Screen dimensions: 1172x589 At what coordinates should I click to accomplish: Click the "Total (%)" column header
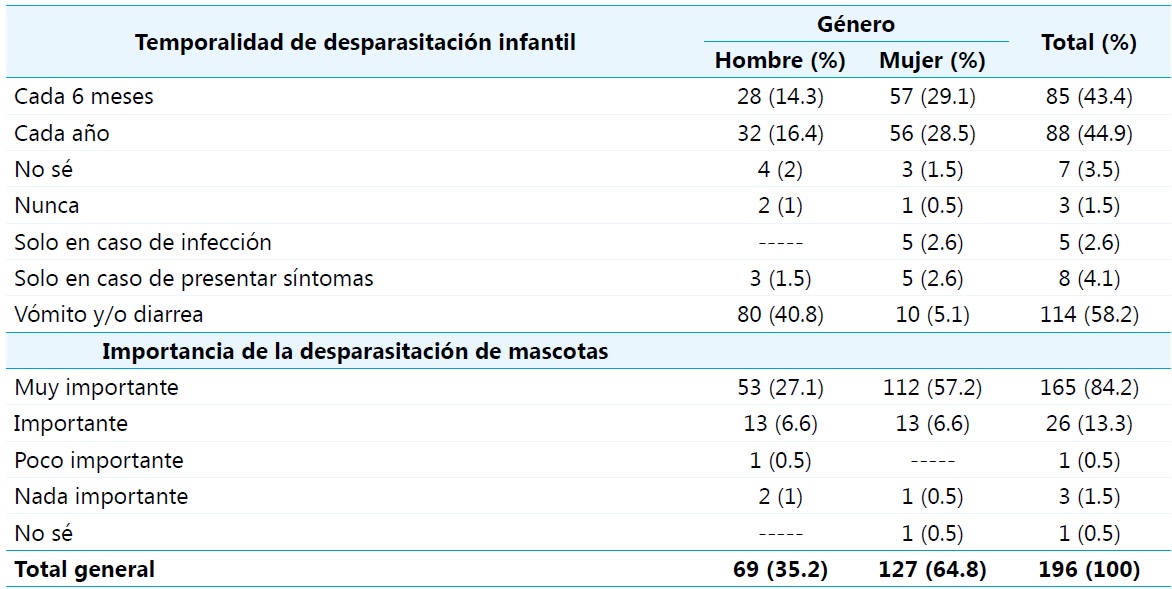pyautogui.click(x=1089, y=43)
